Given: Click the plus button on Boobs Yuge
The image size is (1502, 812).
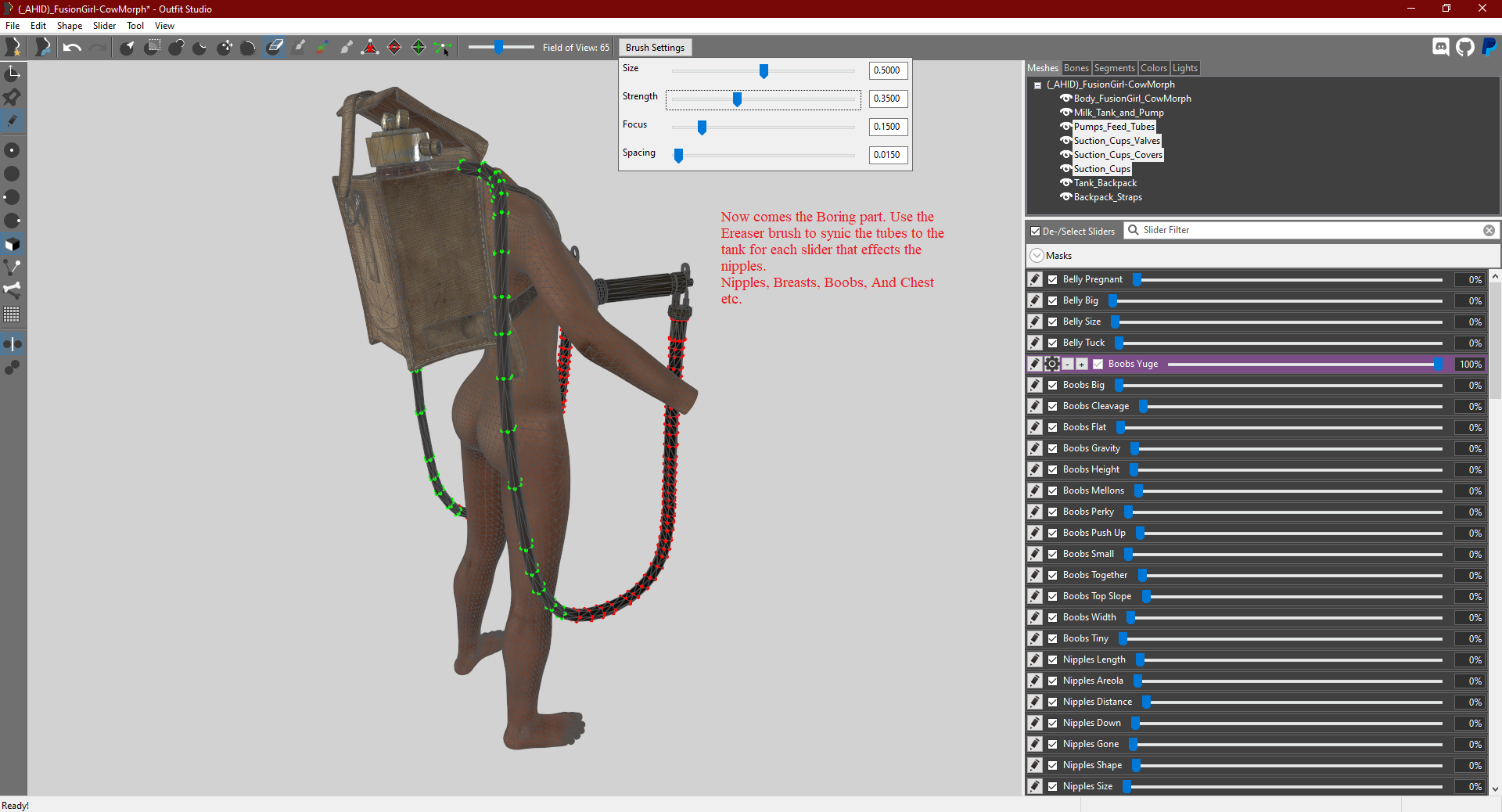Looking at the screenshot, I should (x=1082, y=364).
